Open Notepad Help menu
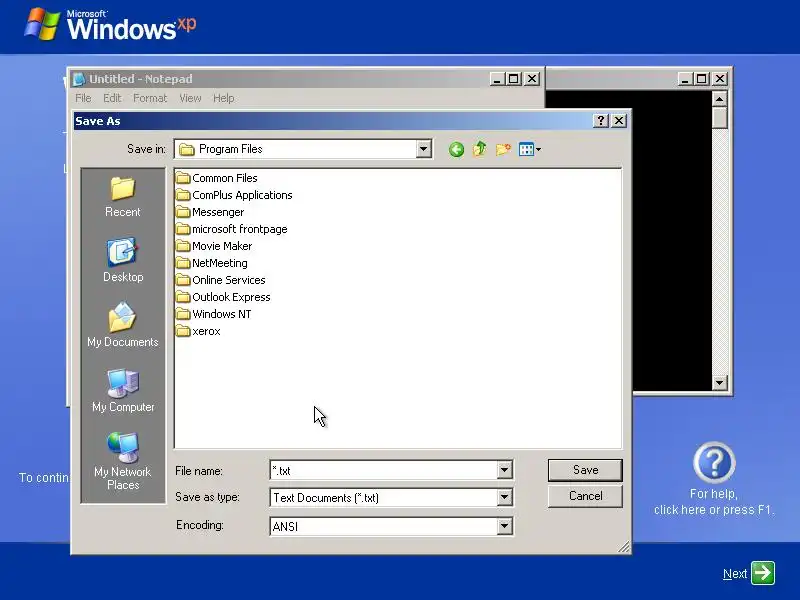 coord(223,98)
